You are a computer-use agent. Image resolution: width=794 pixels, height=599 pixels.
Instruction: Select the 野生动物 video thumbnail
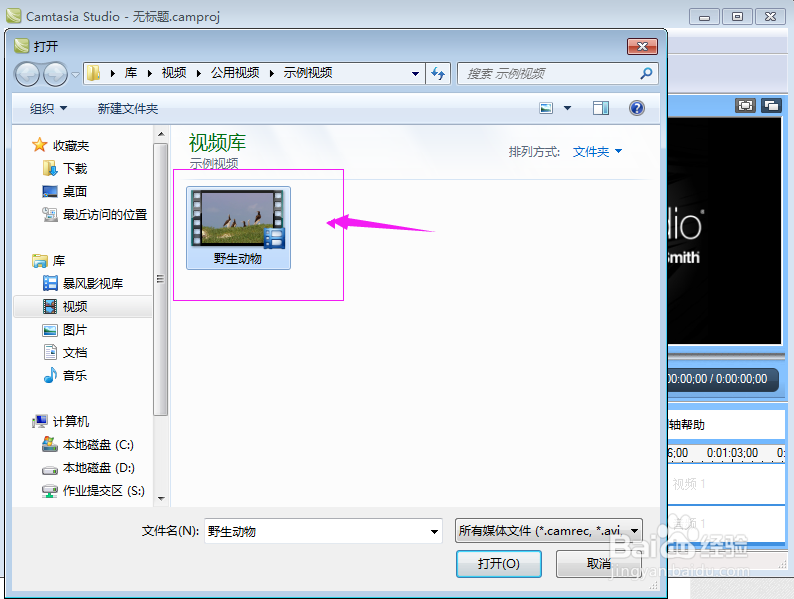pos(239,228)
